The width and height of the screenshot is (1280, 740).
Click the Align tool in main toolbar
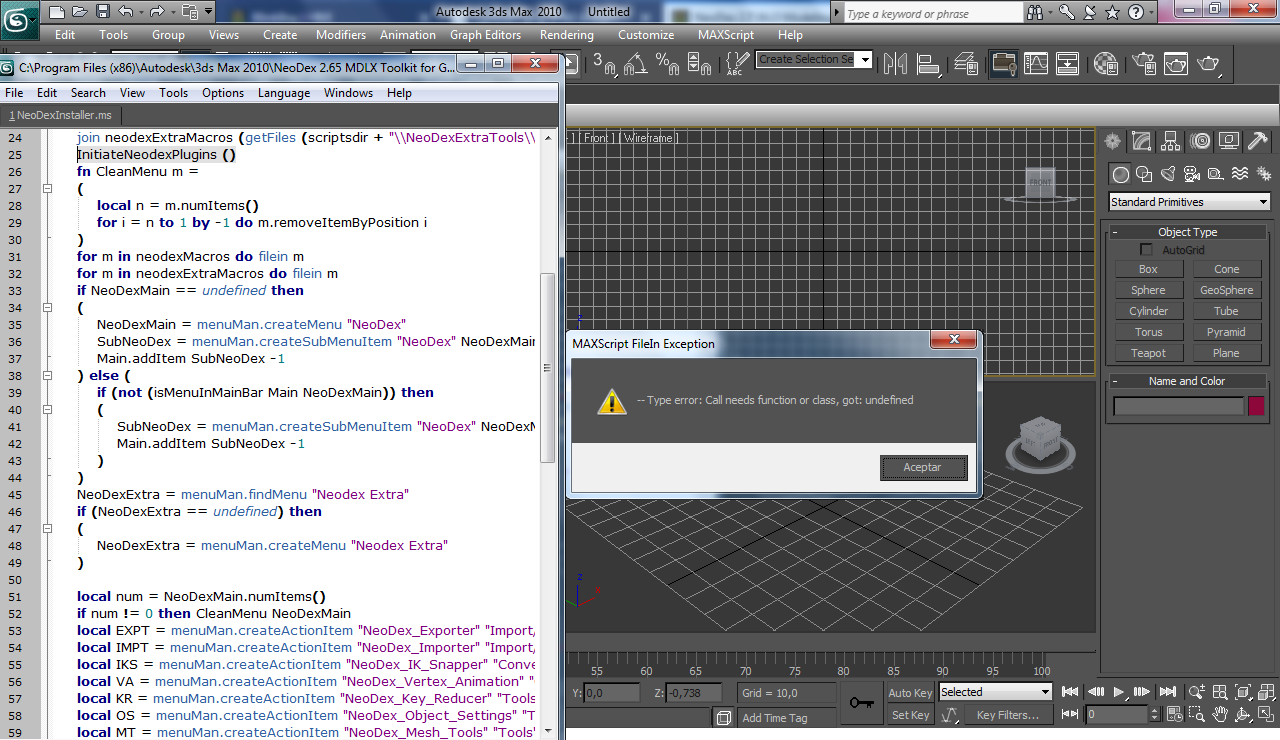point(929,64)
